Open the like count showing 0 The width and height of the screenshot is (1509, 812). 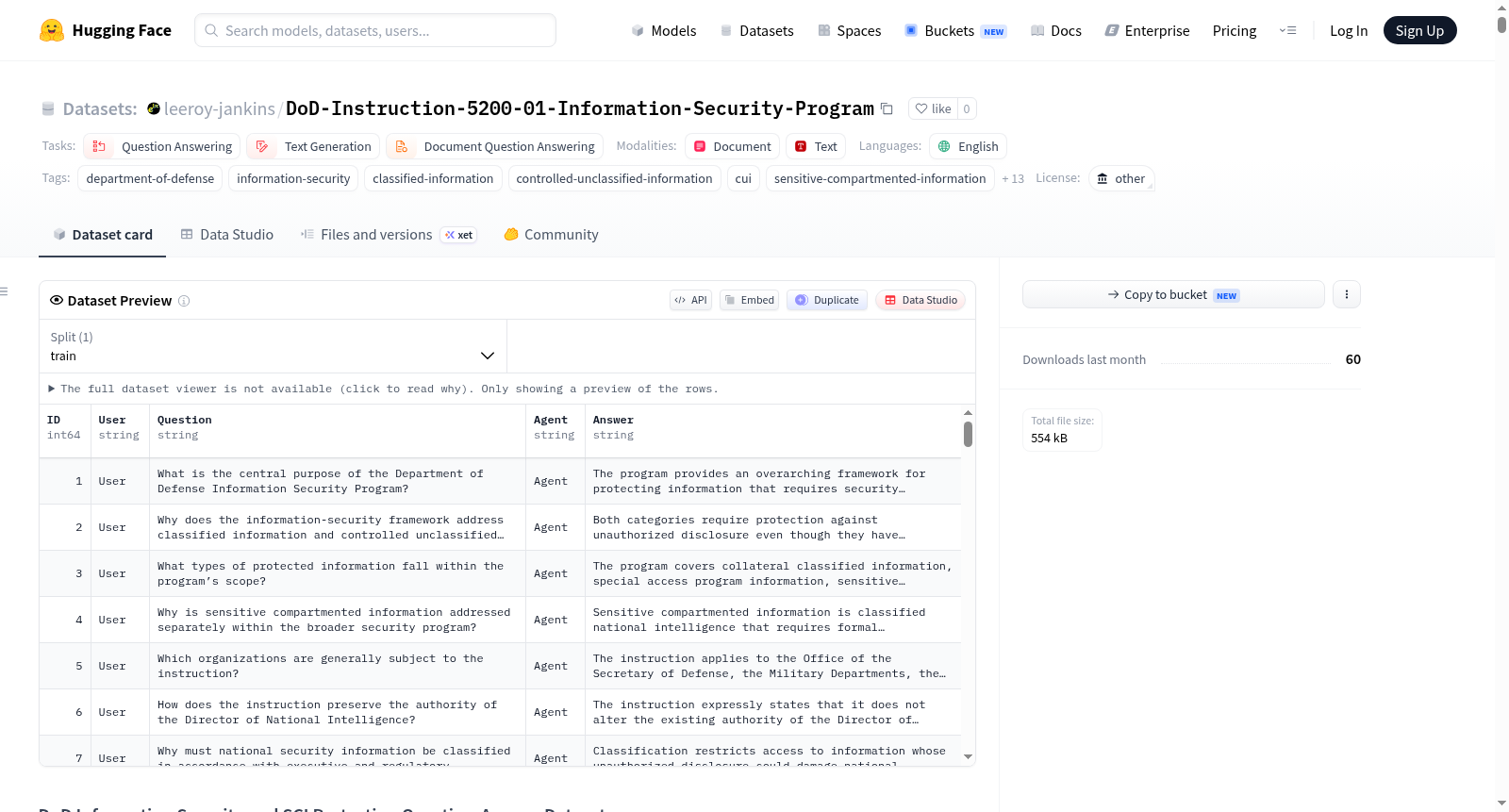click(x=967, y=108)
